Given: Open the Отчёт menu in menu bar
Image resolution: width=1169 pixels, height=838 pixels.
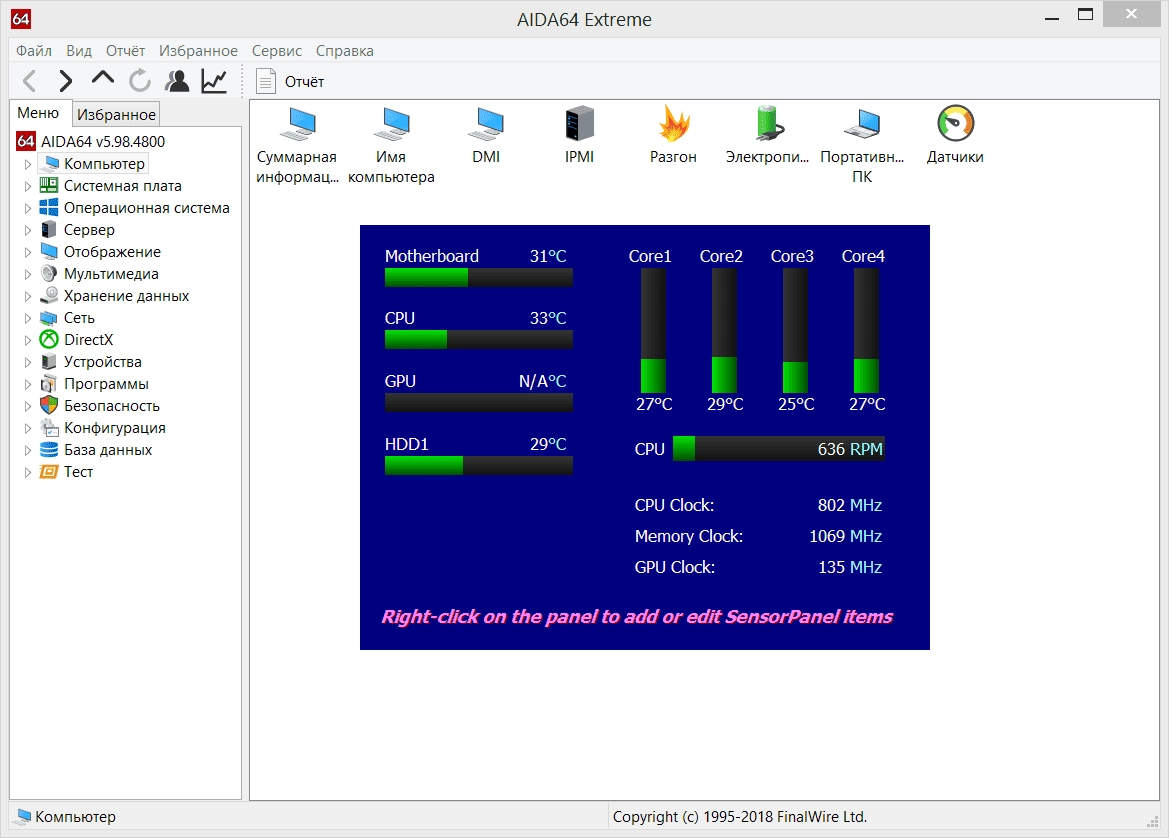Looking at the screenshot, I should [125, 51].
